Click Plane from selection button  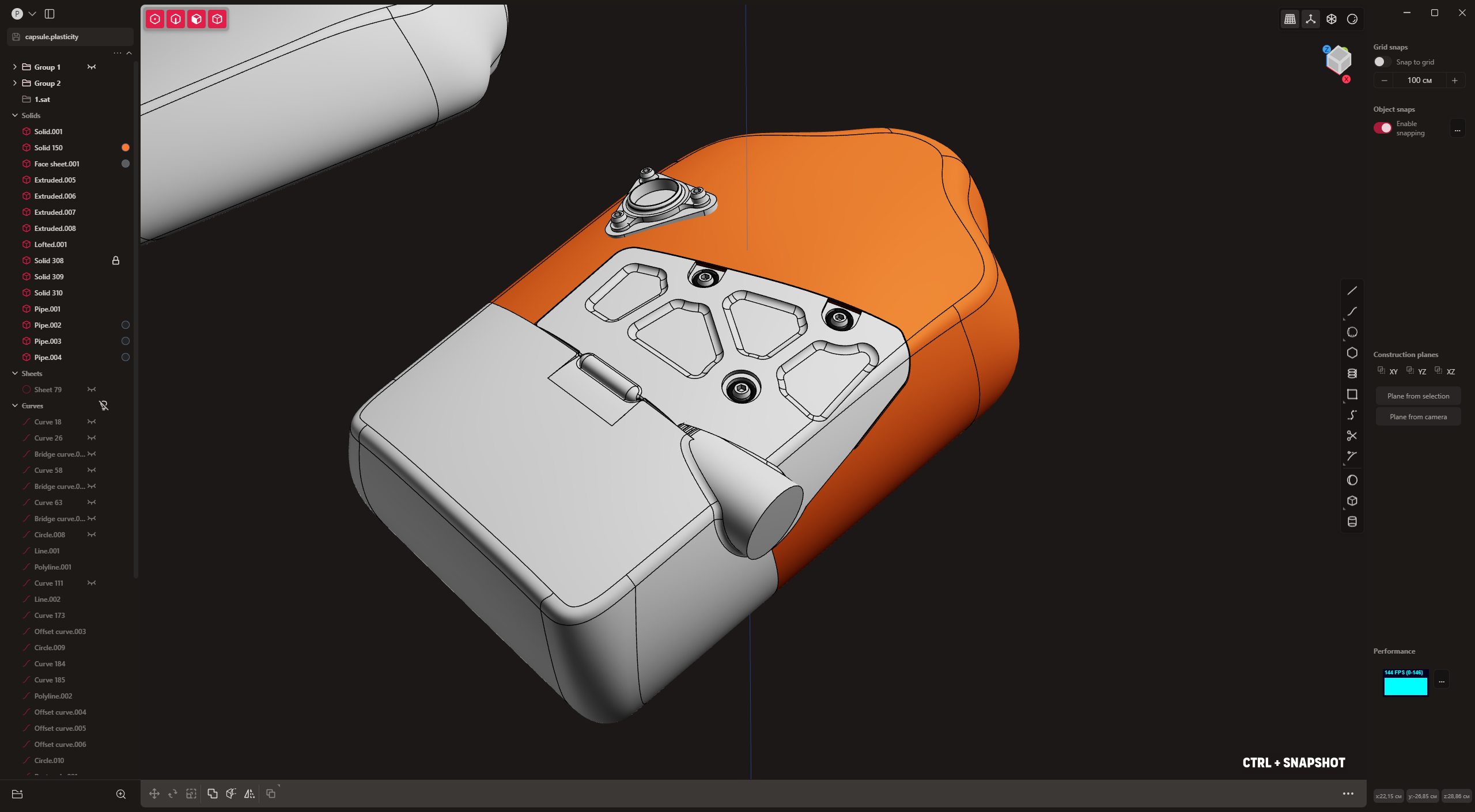[x=1418, y=396]
